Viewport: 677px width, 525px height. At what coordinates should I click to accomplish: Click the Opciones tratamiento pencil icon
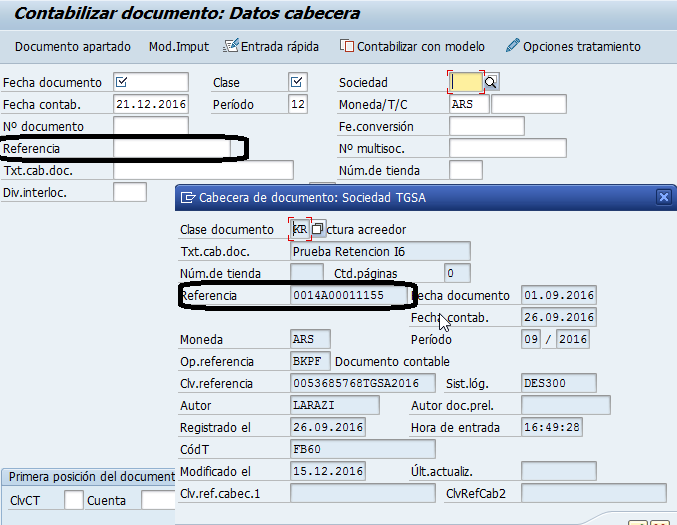coord(513,46)
